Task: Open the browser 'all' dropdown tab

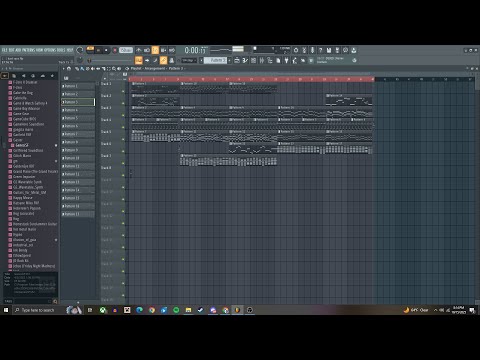Action: click(x=5, y=76)
